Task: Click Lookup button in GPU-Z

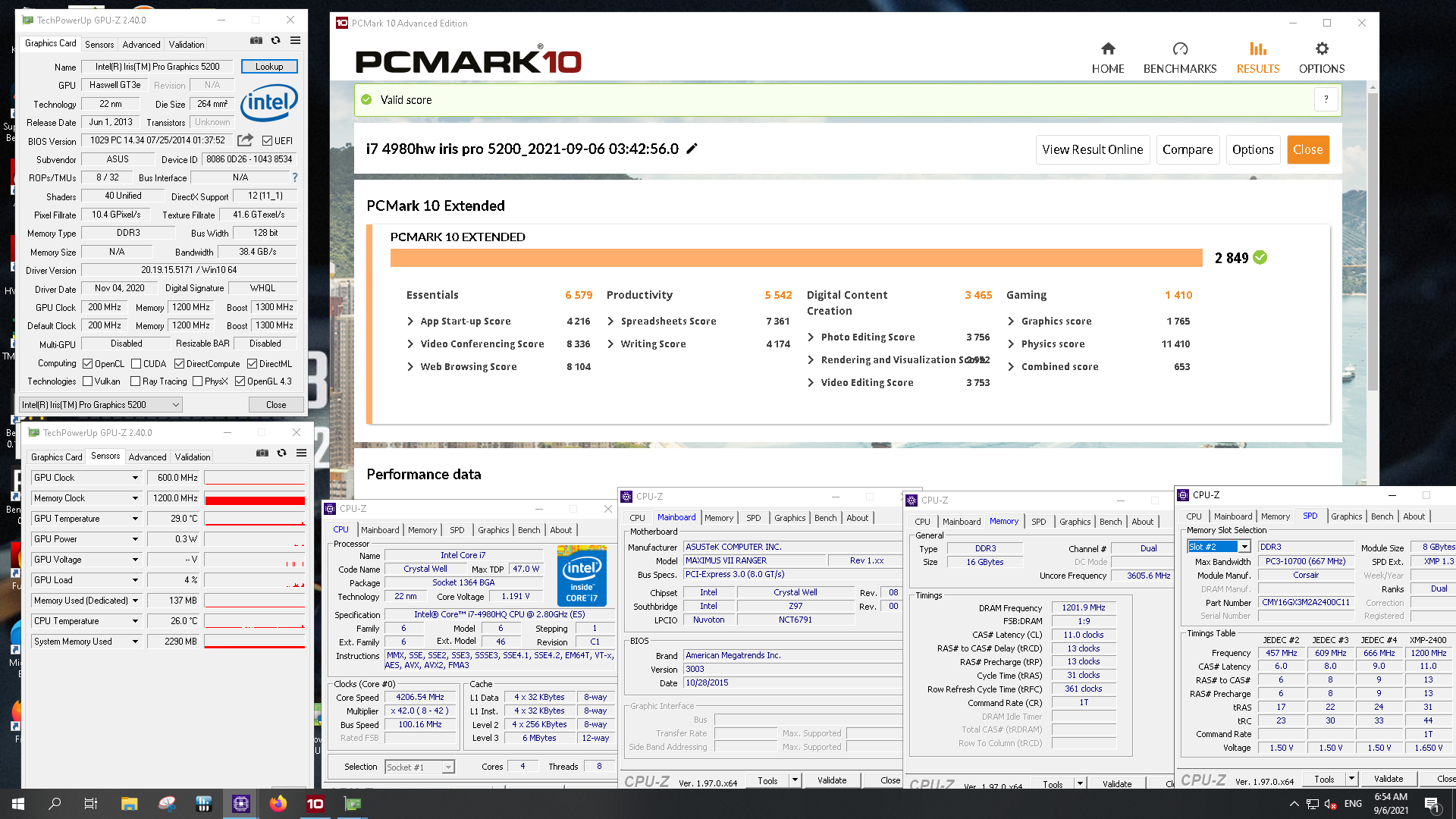Action: [x=269, y=67]
